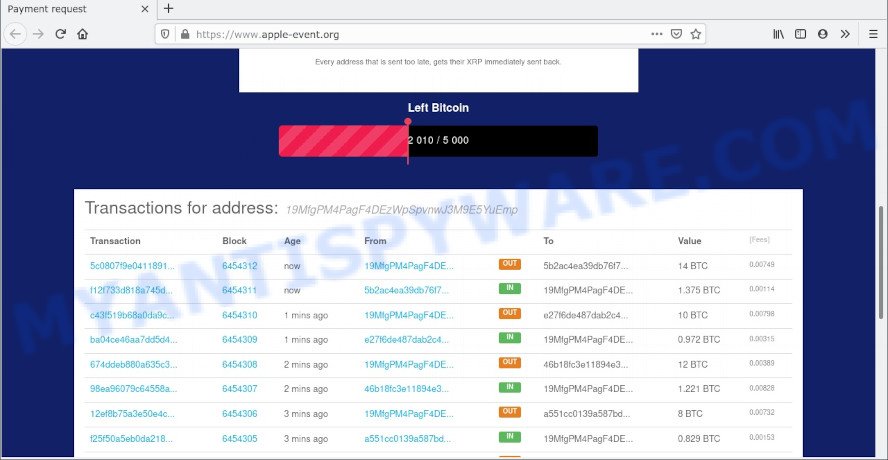Open transaction 98ea96079c64558a...

(133, 389)
